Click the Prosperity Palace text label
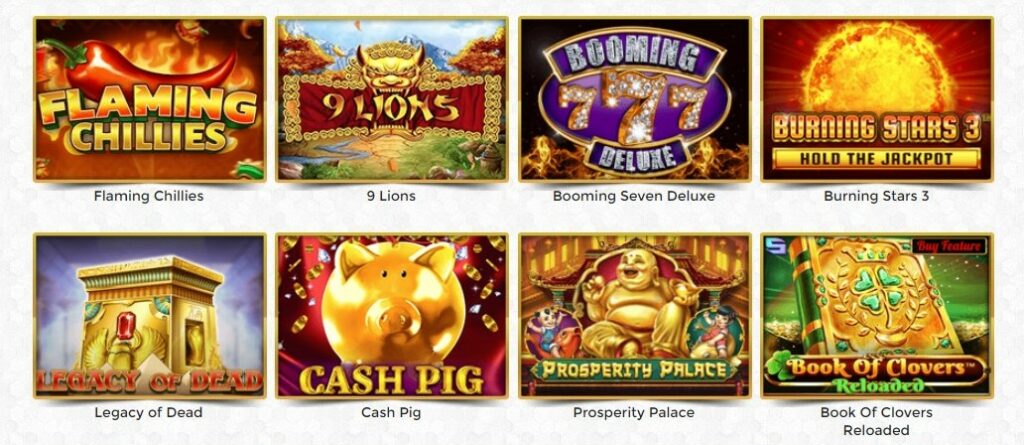1024x445 pixels. tap(634, 412)
